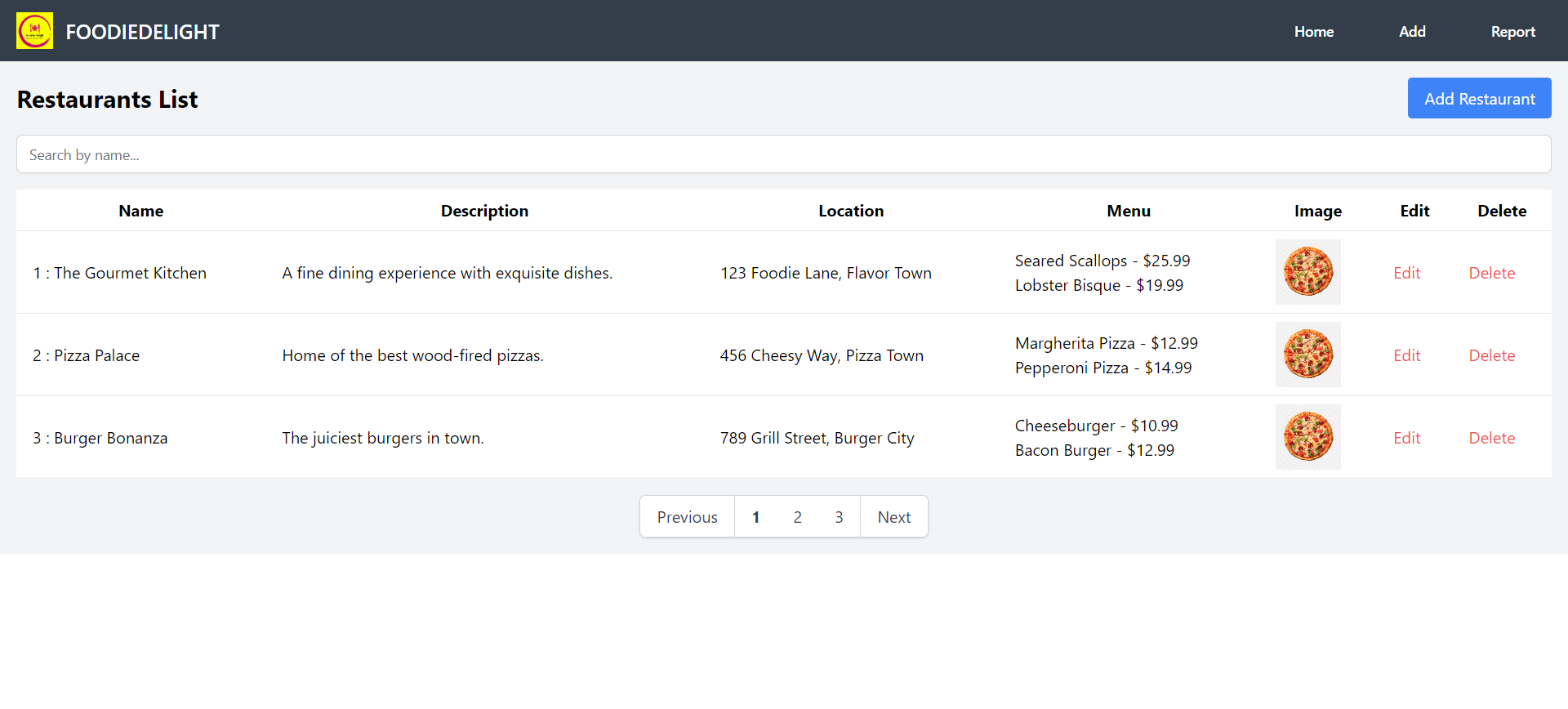Click the Name column header
This screenshot has height=709, width=1568.
pos(140,211)
